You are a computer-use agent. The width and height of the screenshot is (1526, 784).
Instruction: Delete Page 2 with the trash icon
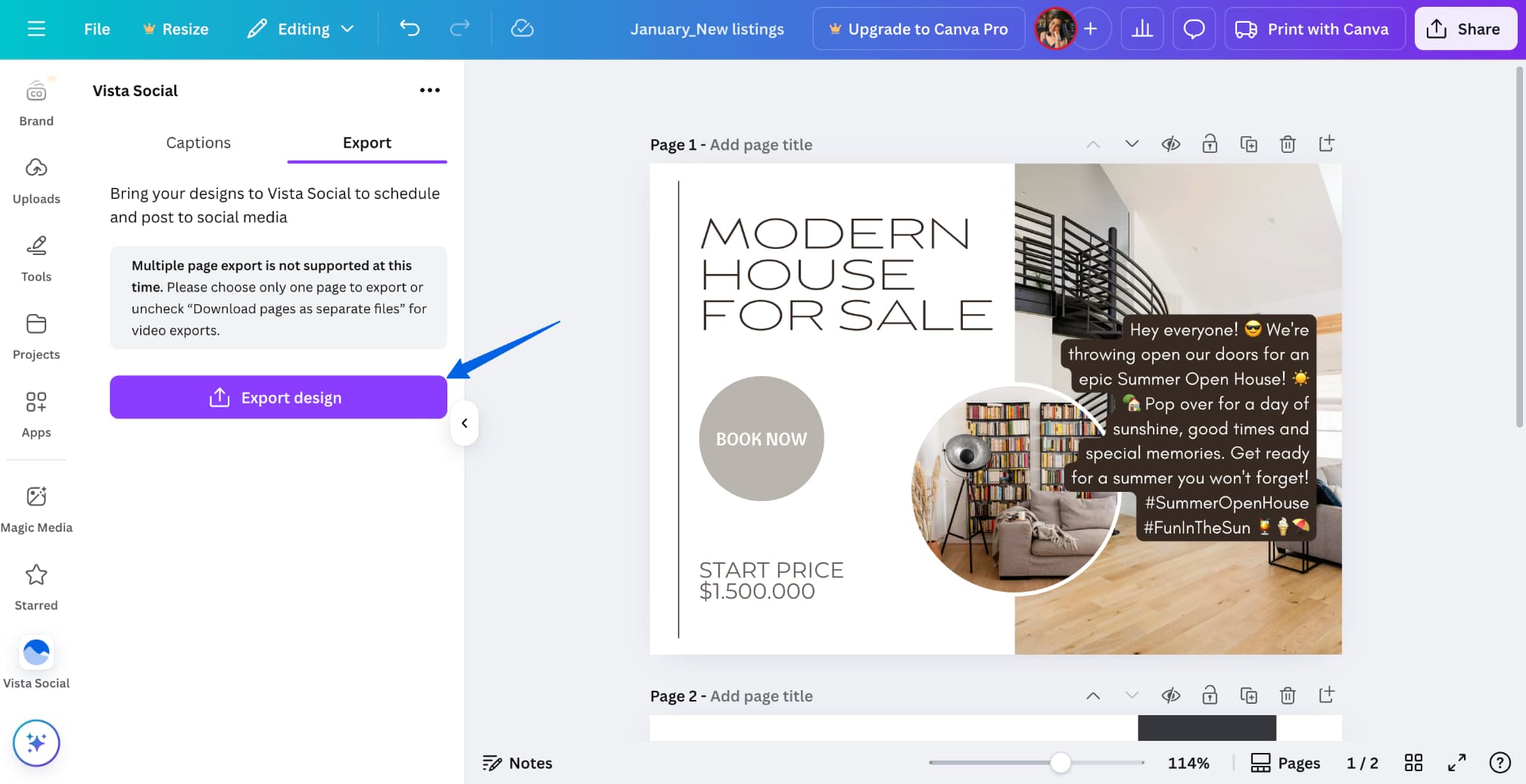(x=1288, y=695)
